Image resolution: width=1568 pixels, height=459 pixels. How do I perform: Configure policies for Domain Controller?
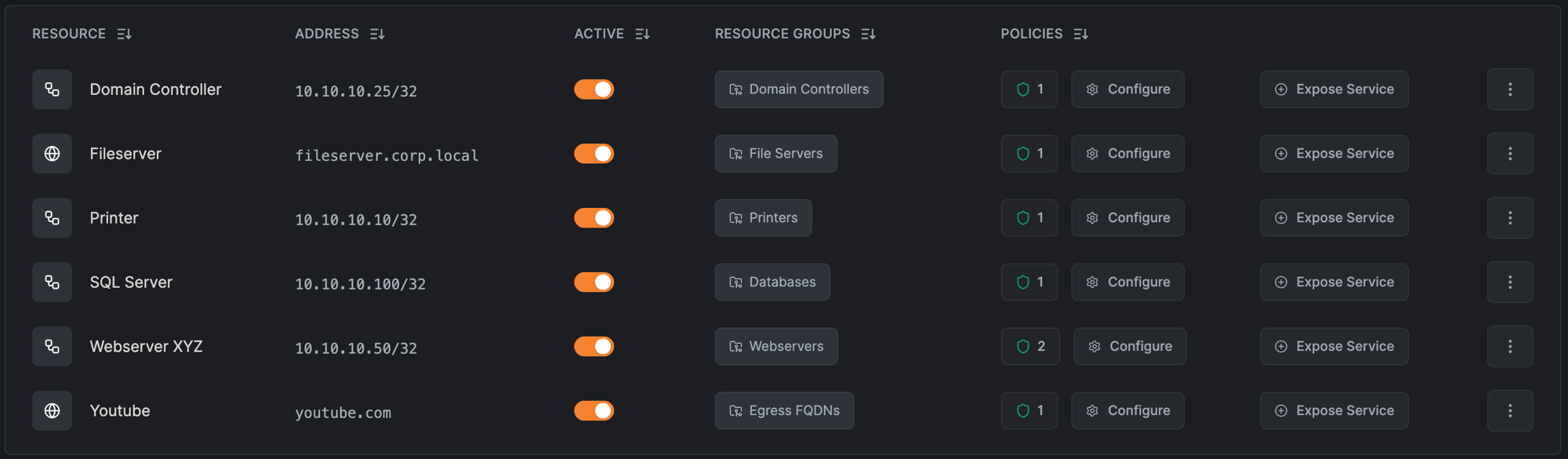pos(1127,89)
